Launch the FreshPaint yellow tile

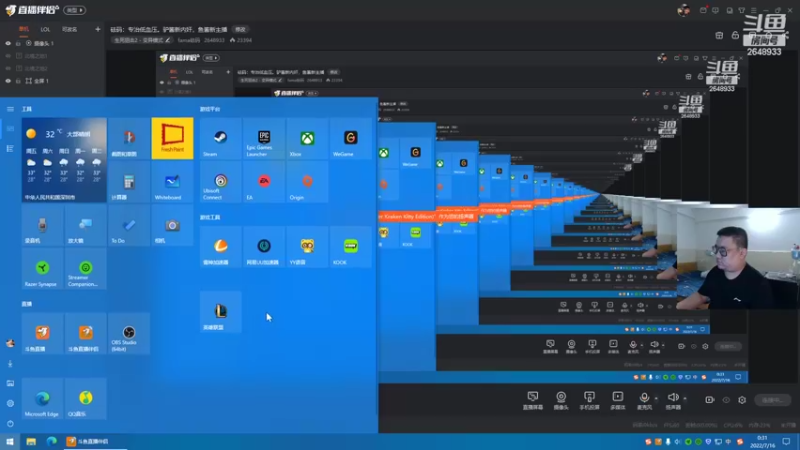(172, 139)
